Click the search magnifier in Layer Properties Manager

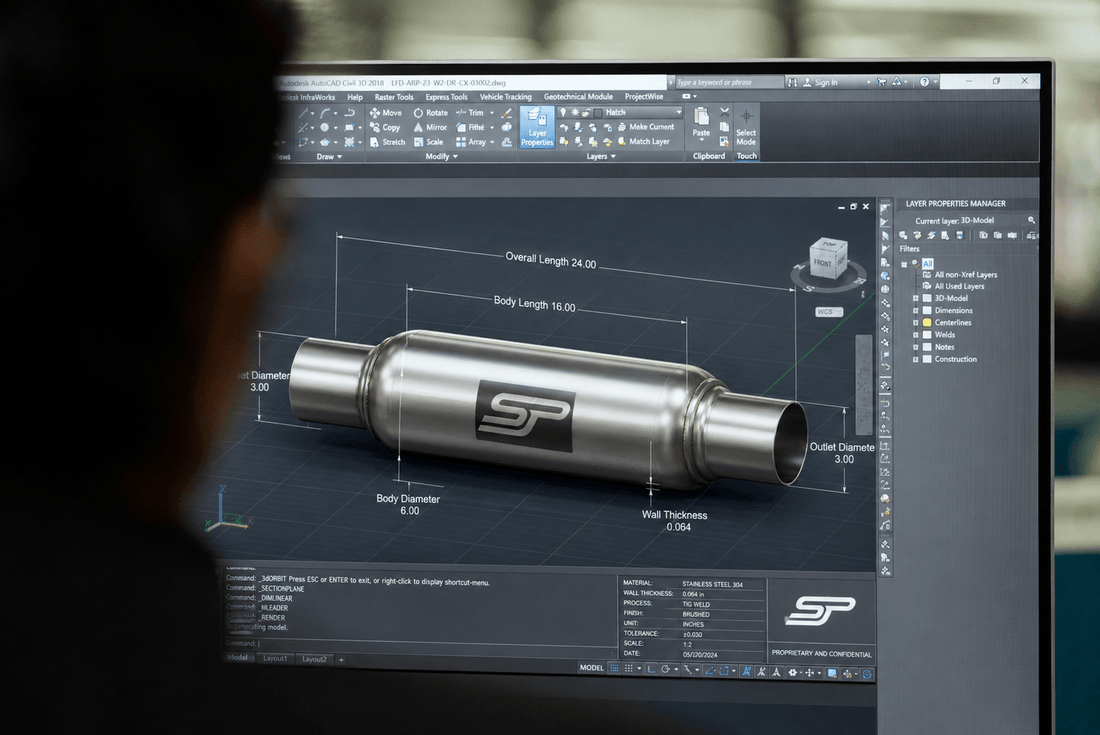tap(1031, 220)
